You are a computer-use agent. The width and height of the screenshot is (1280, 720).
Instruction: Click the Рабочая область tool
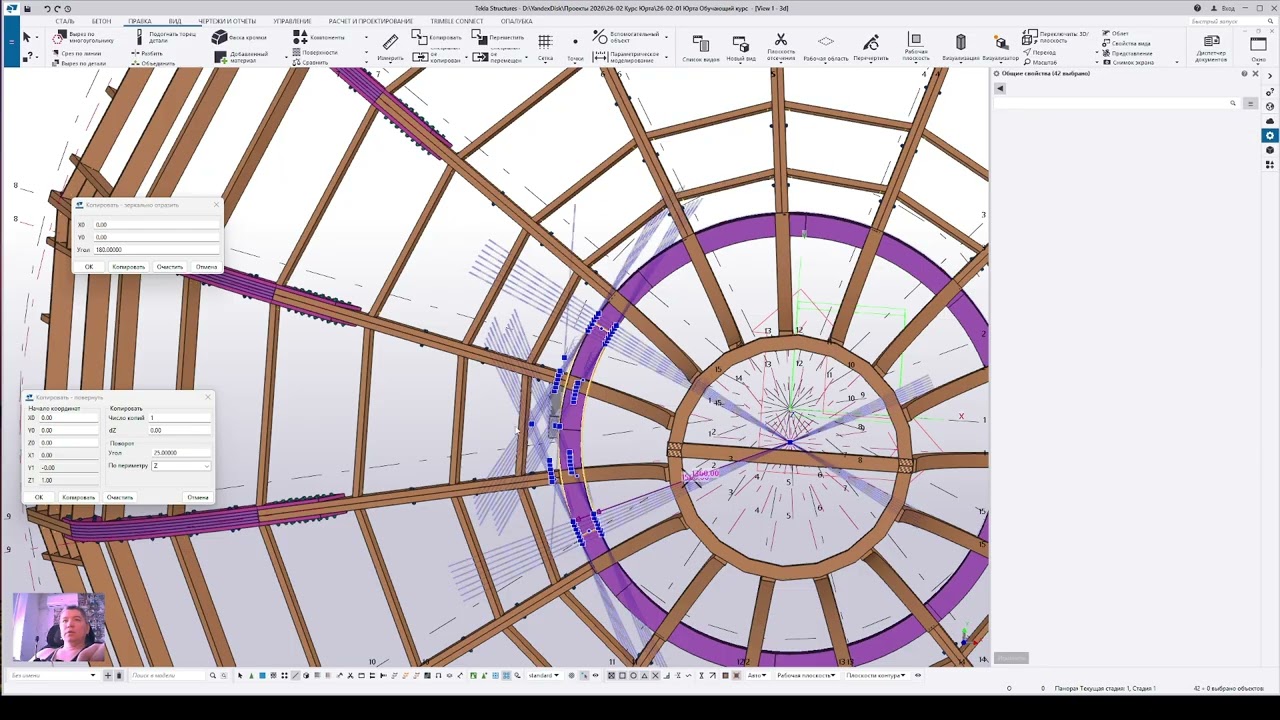point(826,47)
